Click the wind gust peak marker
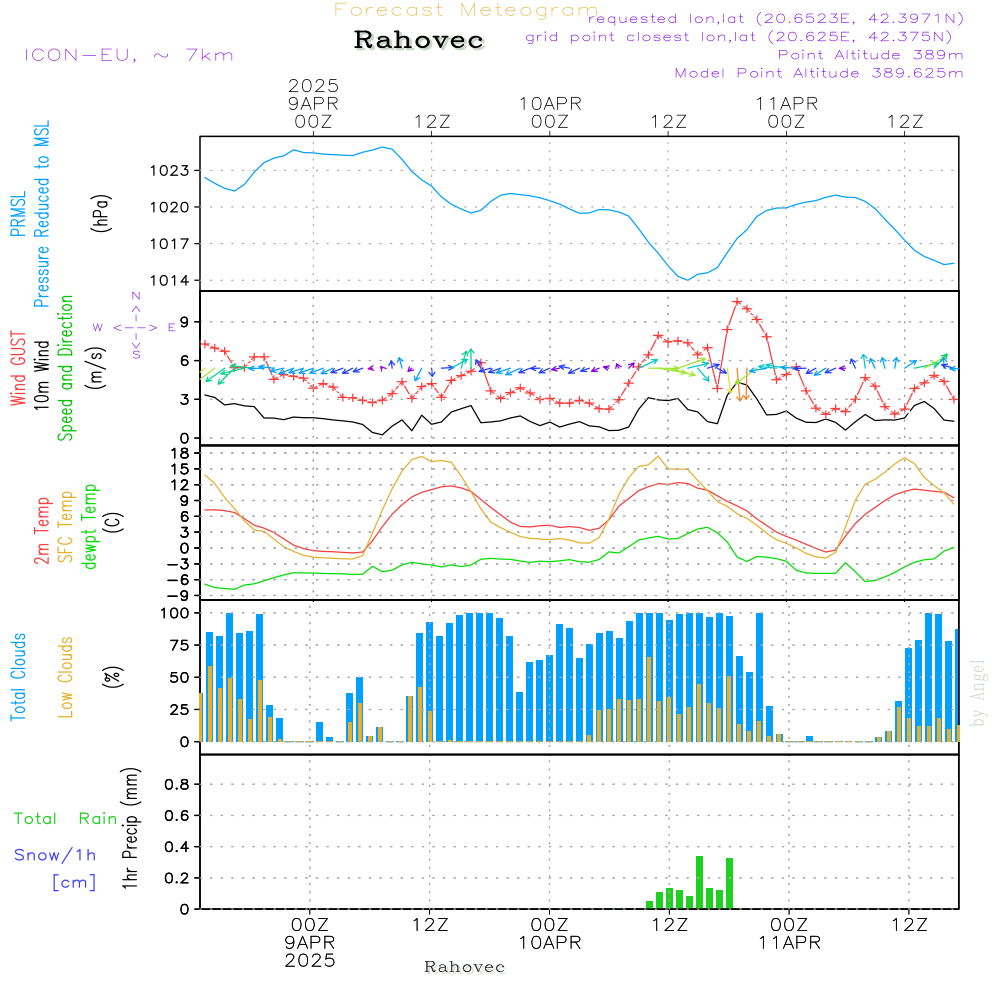This screenshot has width=1000, height=1000. (737, 302)
